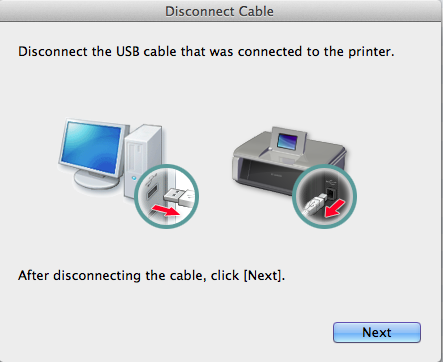
Task: Click the red arrow beside printer cable
Action: (x=335, y=208)
